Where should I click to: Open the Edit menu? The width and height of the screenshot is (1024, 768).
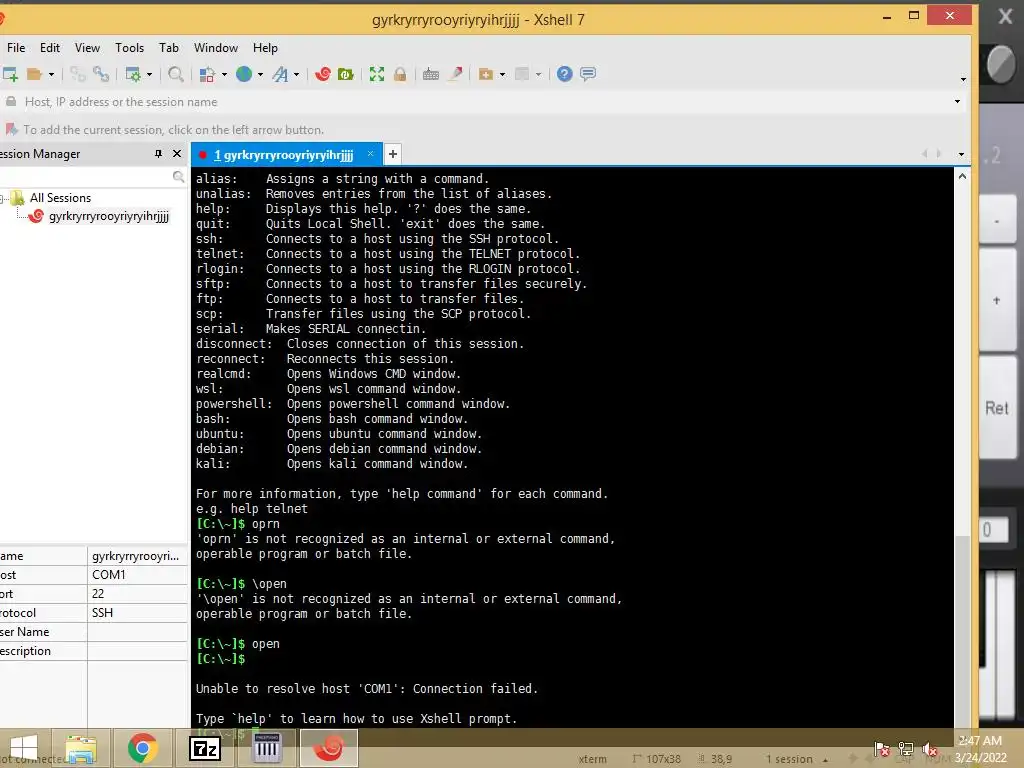point(50,48)
